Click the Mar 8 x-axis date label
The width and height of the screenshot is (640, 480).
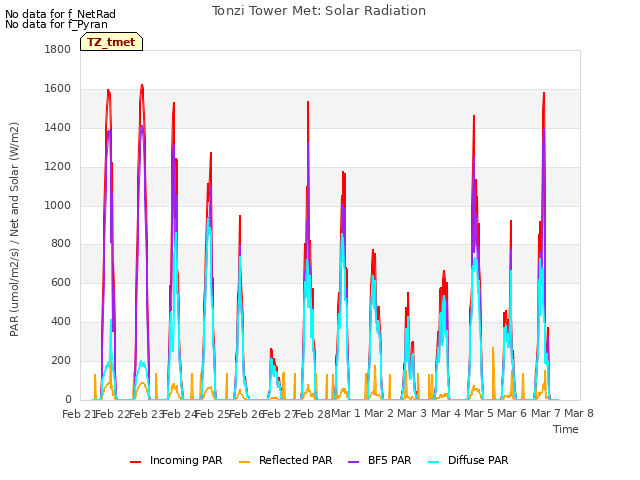click(x=579, y=413)
